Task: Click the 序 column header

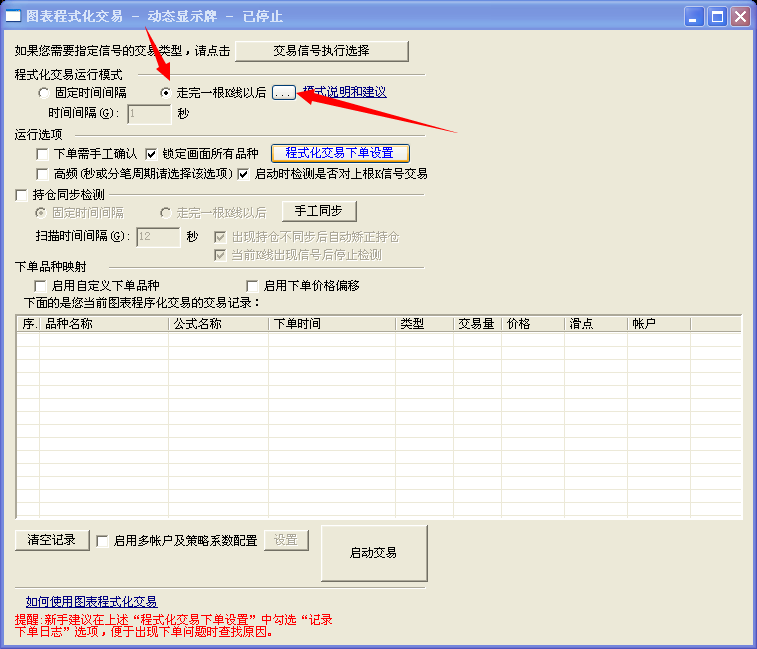Action: pyautogui.click(x=28, y=324)
